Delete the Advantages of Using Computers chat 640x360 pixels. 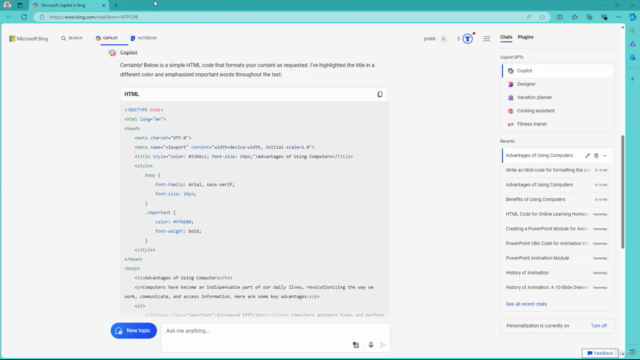click(x=596, y=156)
